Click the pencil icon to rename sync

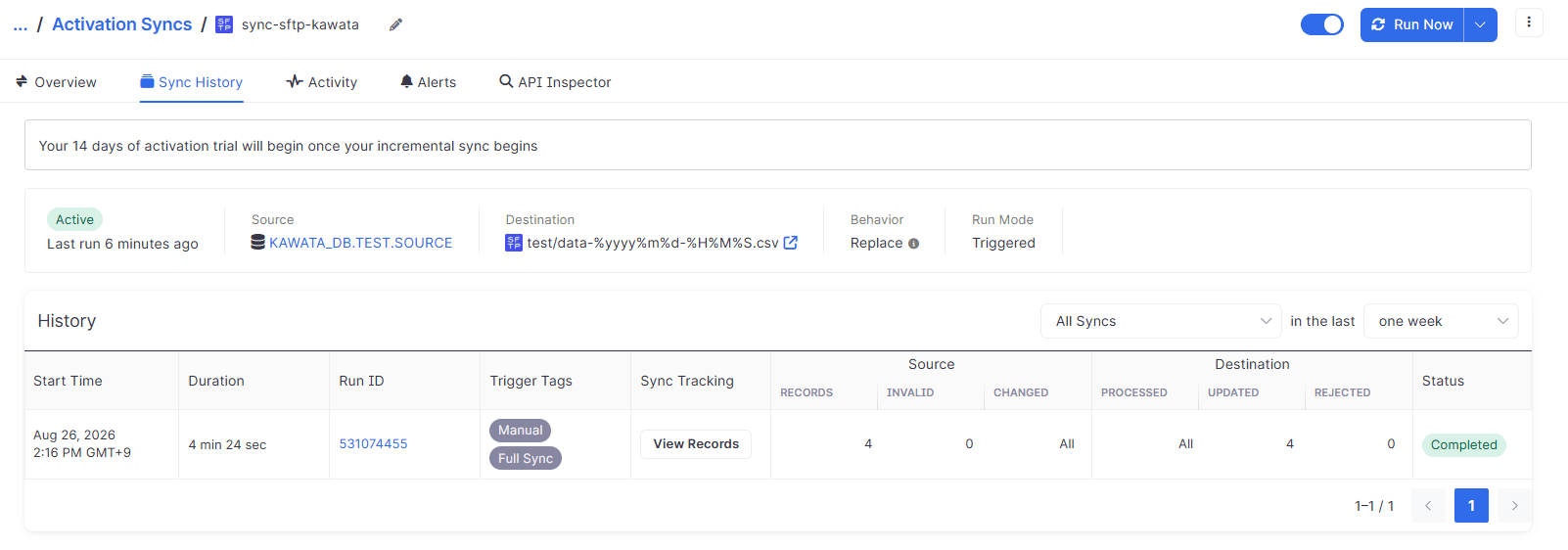pos(395,24)
